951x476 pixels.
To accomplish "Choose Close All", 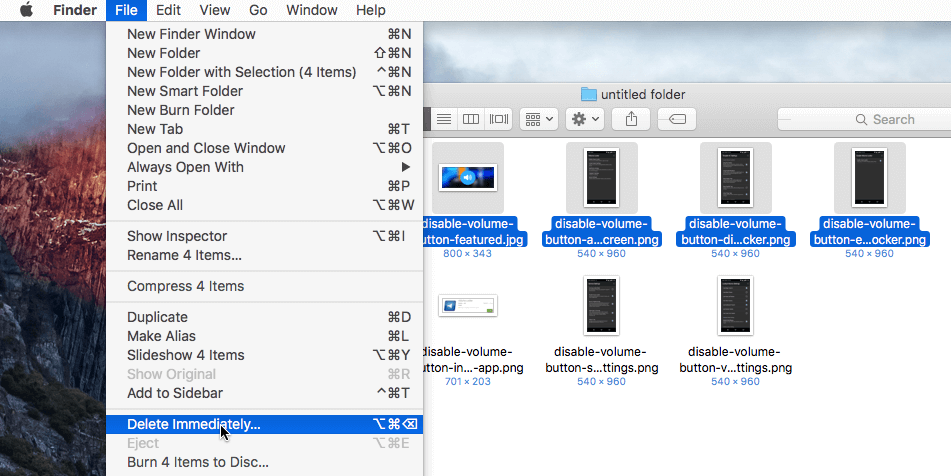I will (264, 205).
